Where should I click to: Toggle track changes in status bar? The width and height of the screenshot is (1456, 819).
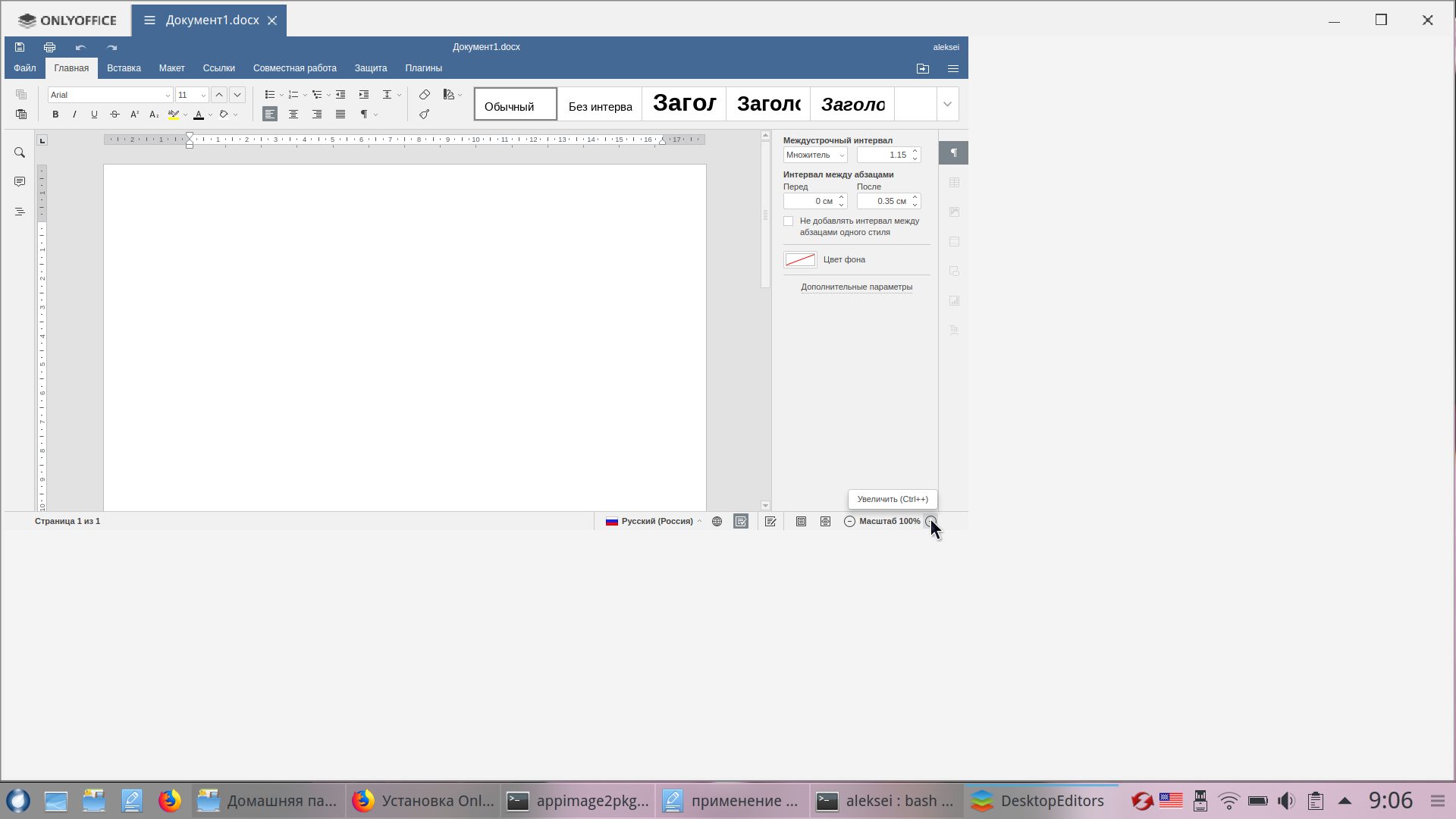(770, 522)
